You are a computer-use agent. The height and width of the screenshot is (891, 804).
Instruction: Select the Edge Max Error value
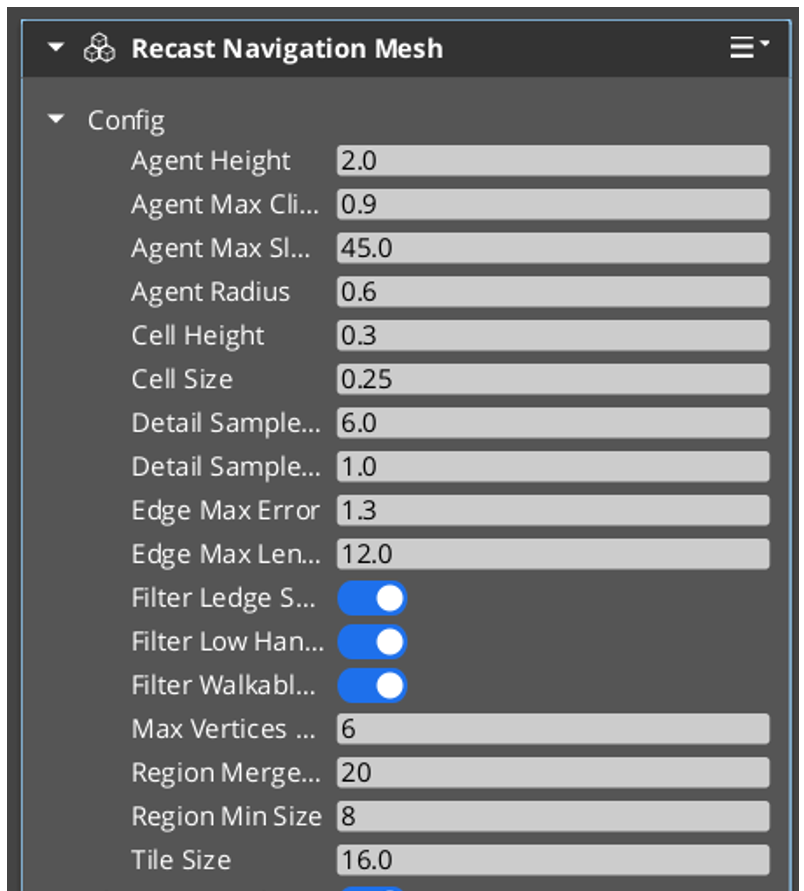pyautogui.click(x=552, y=510)
